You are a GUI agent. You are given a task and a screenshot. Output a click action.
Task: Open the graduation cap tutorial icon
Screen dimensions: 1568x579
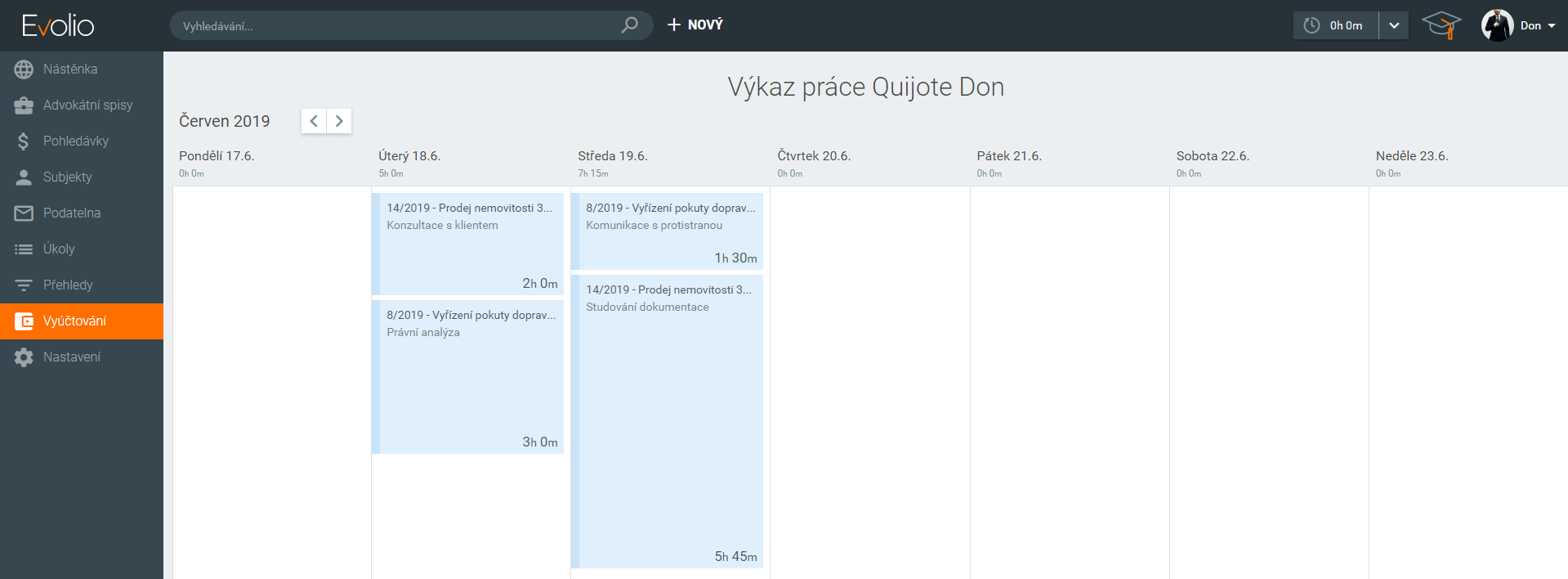point(1441,25)
